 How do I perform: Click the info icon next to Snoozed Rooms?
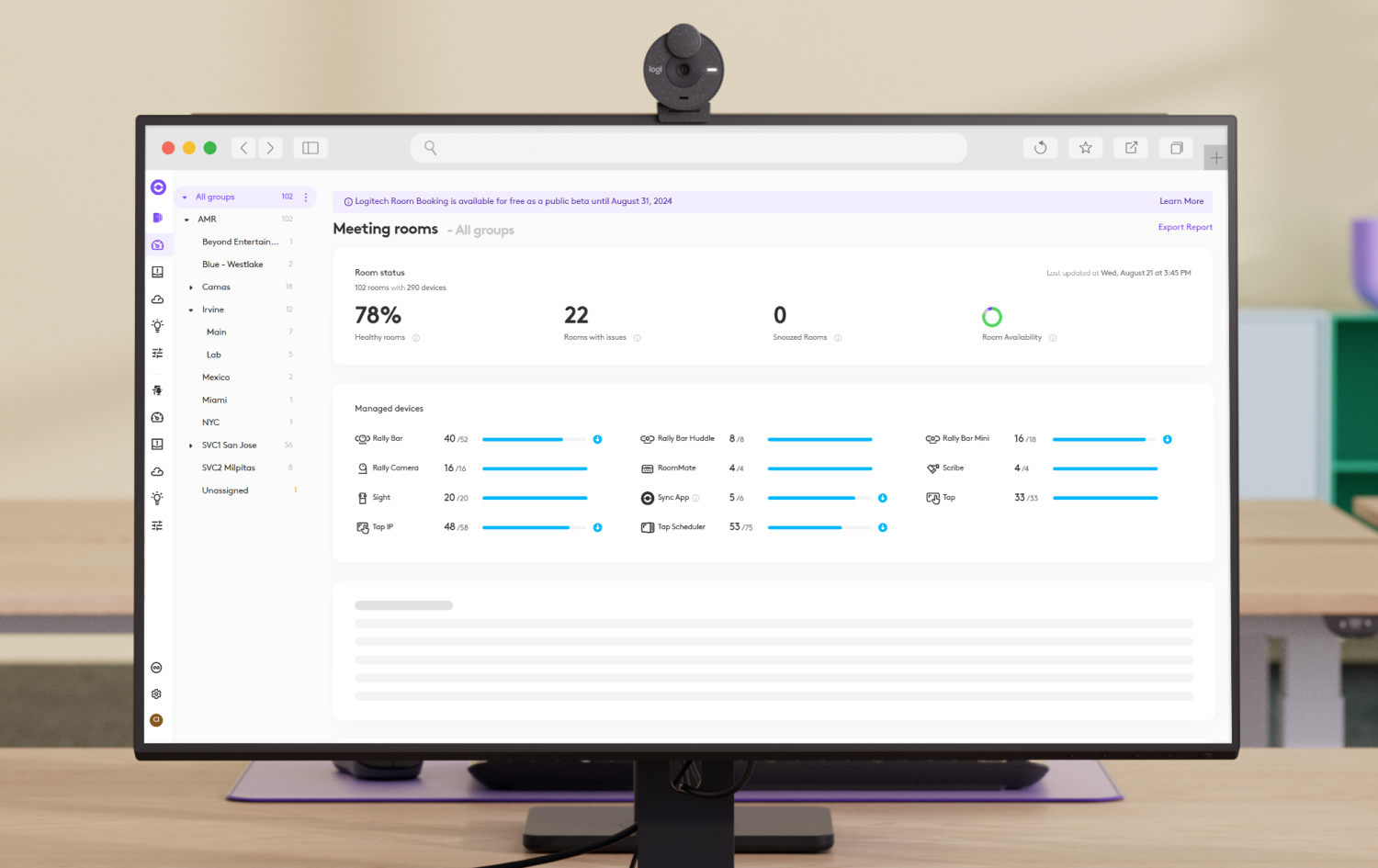[x=838, y=338]
